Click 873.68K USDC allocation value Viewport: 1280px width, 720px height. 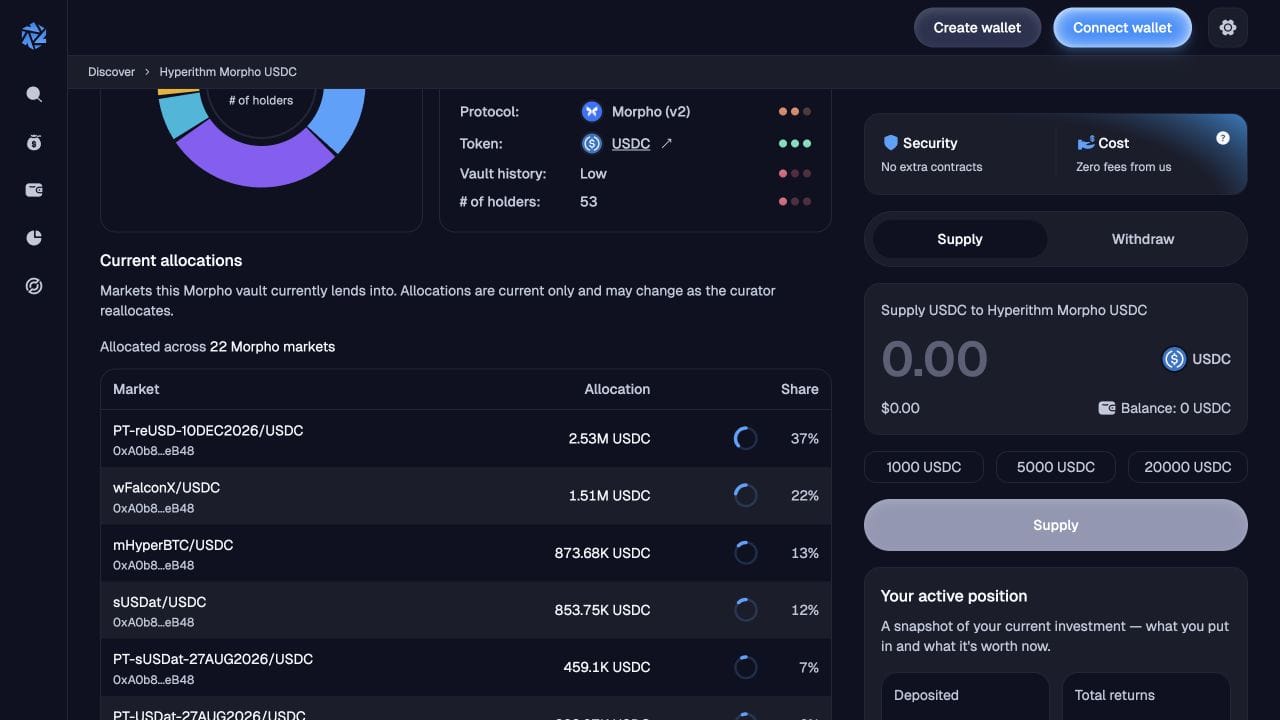pos(602,553)
